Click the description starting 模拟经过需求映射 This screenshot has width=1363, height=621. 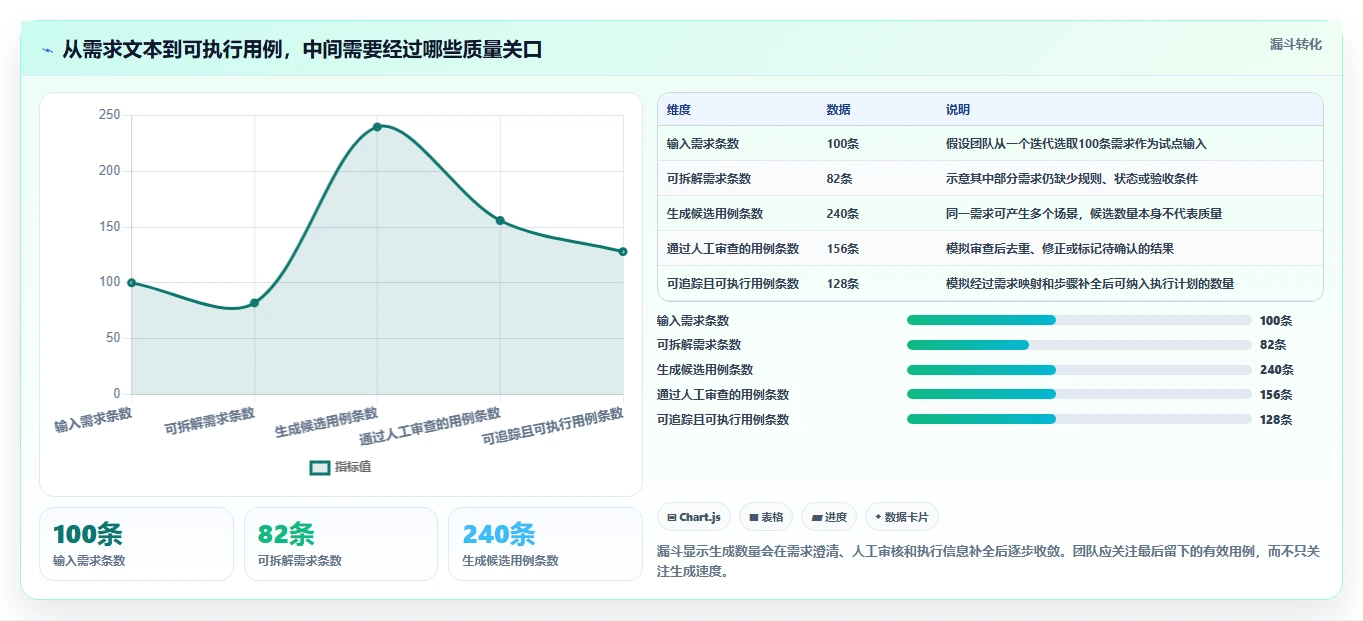click(x=1090, y=284)
